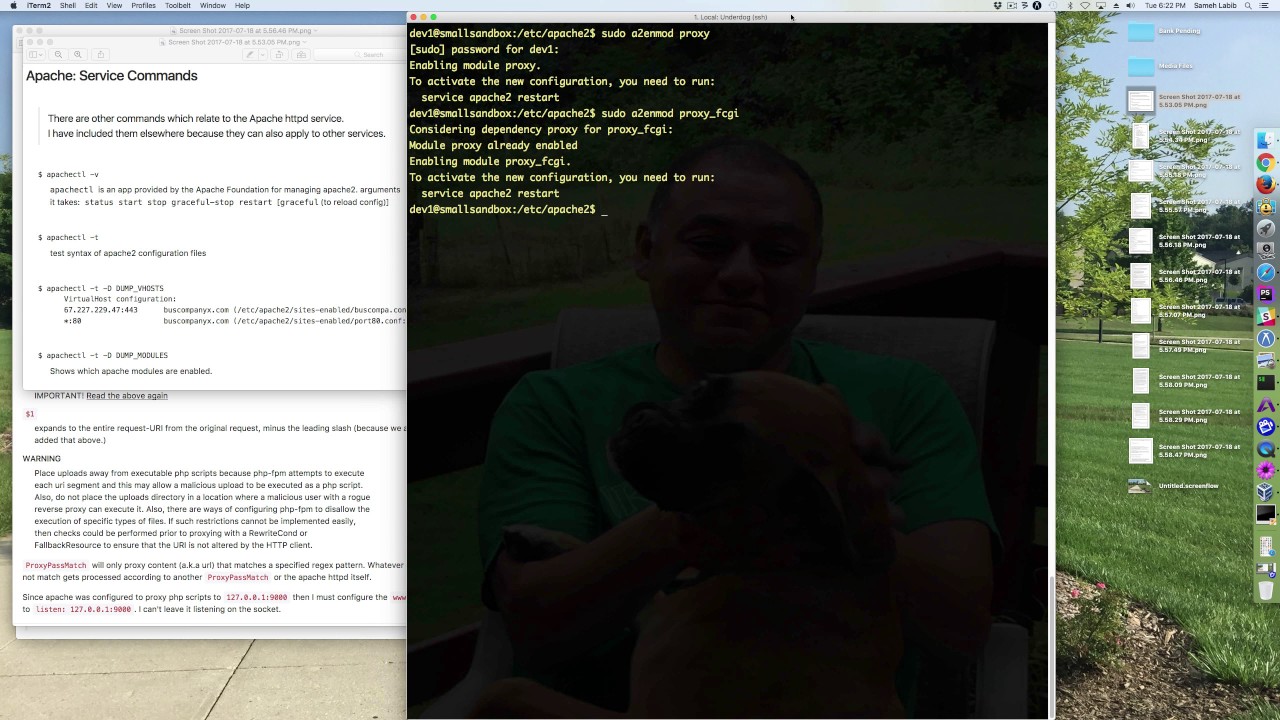The height and width of the screenshot is (720, 1280).
Task: Open the Profiles menu
Action: click(143, 5)
